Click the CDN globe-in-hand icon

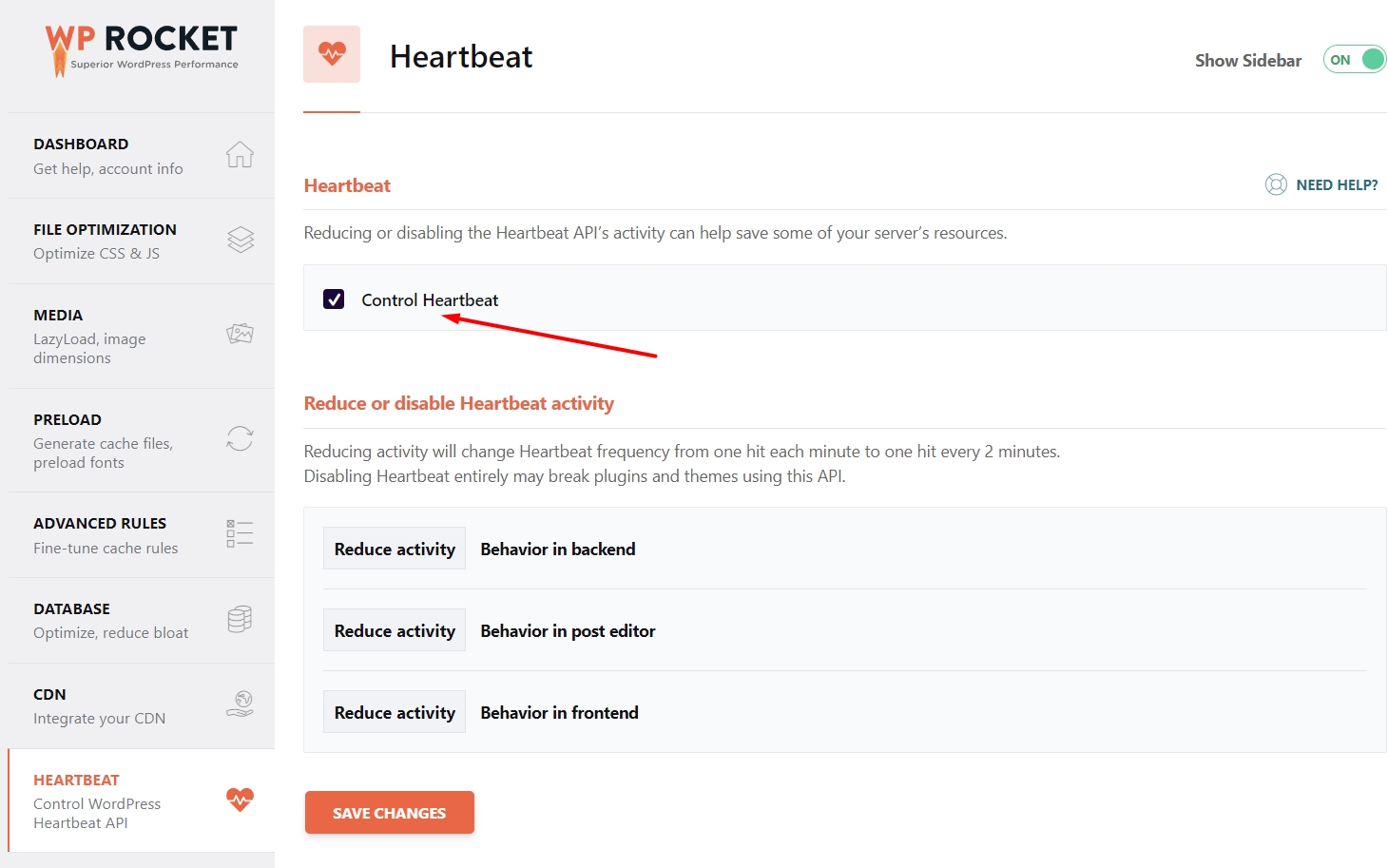pos(240,704)
